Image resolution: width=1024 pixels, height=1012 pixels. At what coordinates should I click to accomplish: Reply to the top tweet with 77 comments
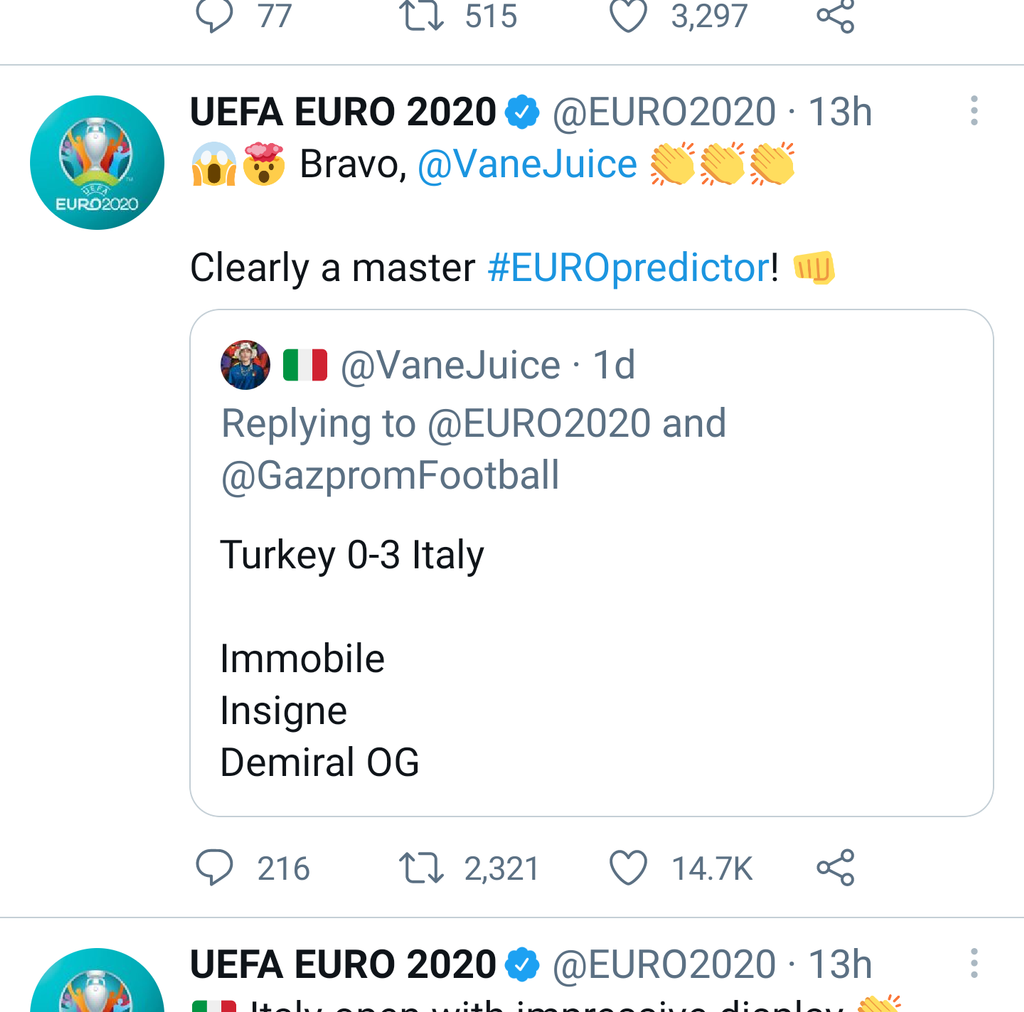point(214,17)
